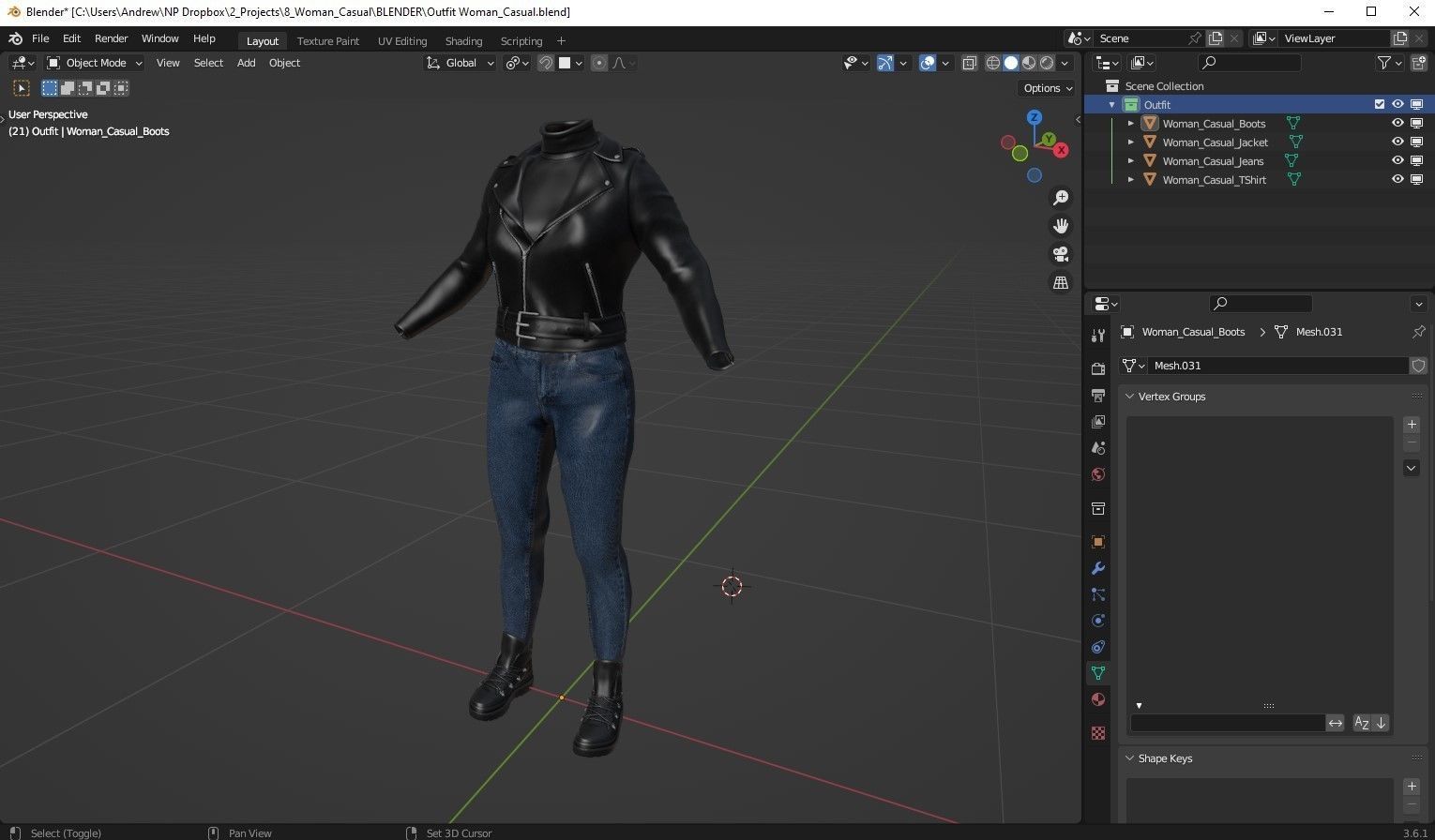This screenshot has width=1435, height=840.
Task: Select Solid viewport shading mode
Action: 1011,63
